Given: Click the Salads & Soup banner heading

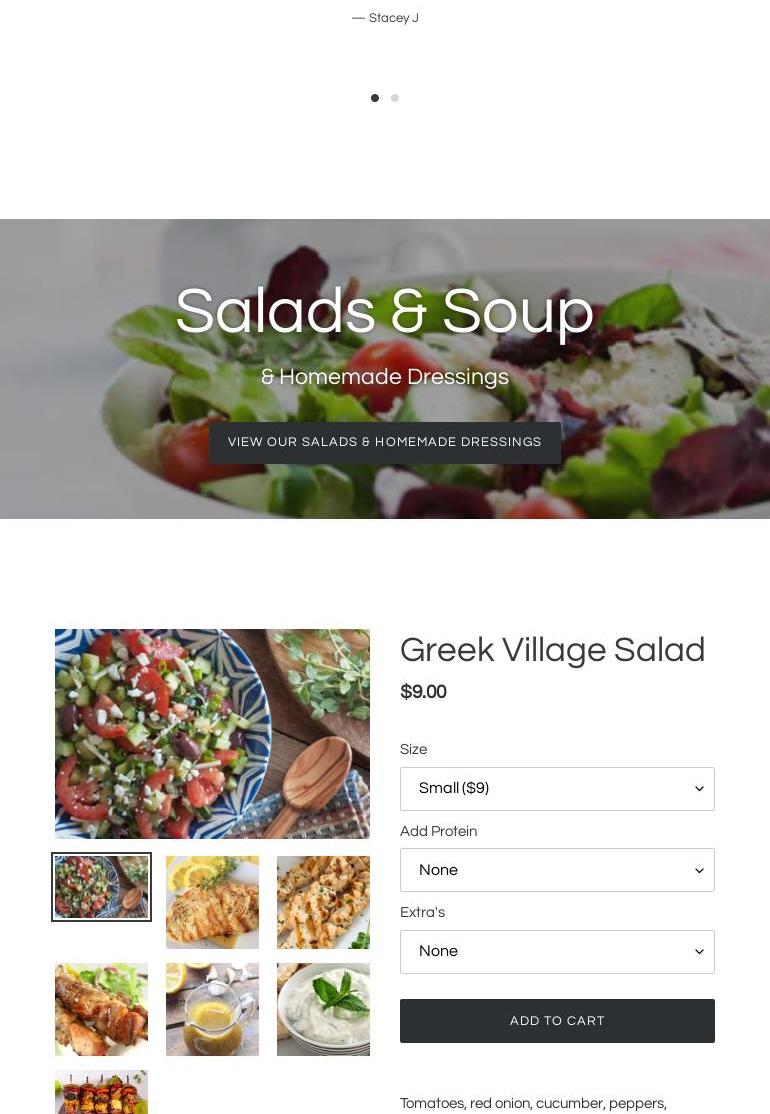Looking at the screenshot, I should (384, 311).
